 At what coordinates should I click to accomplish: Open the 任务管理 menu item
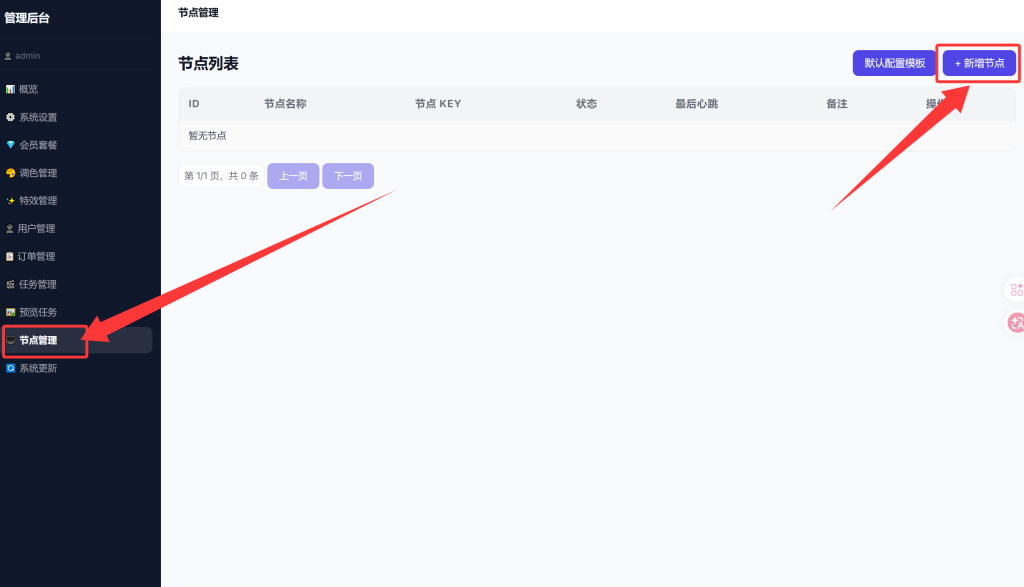[38, 285]
